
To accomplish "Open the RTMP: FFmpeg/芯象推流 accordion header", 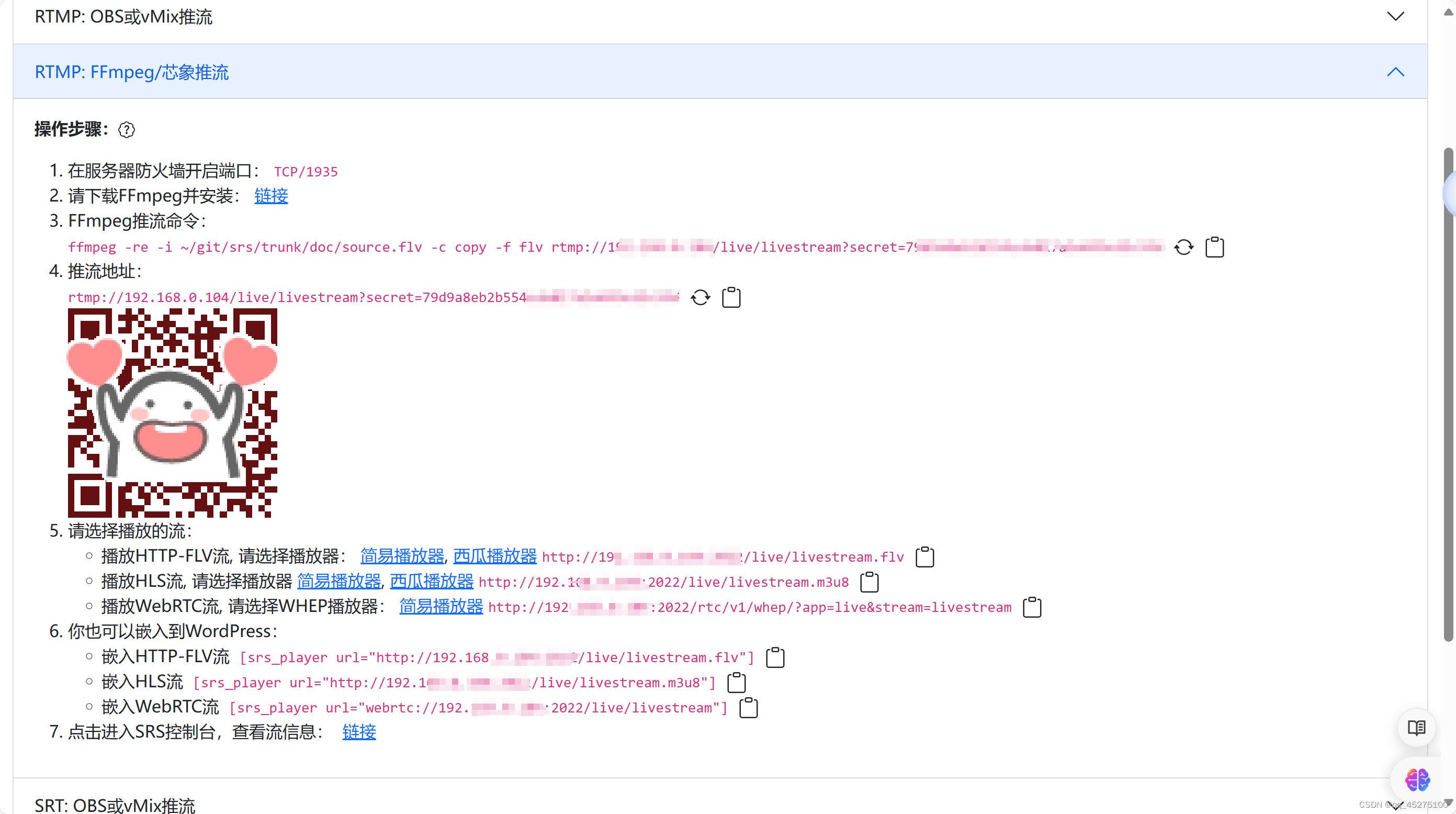I will (720, 72).
